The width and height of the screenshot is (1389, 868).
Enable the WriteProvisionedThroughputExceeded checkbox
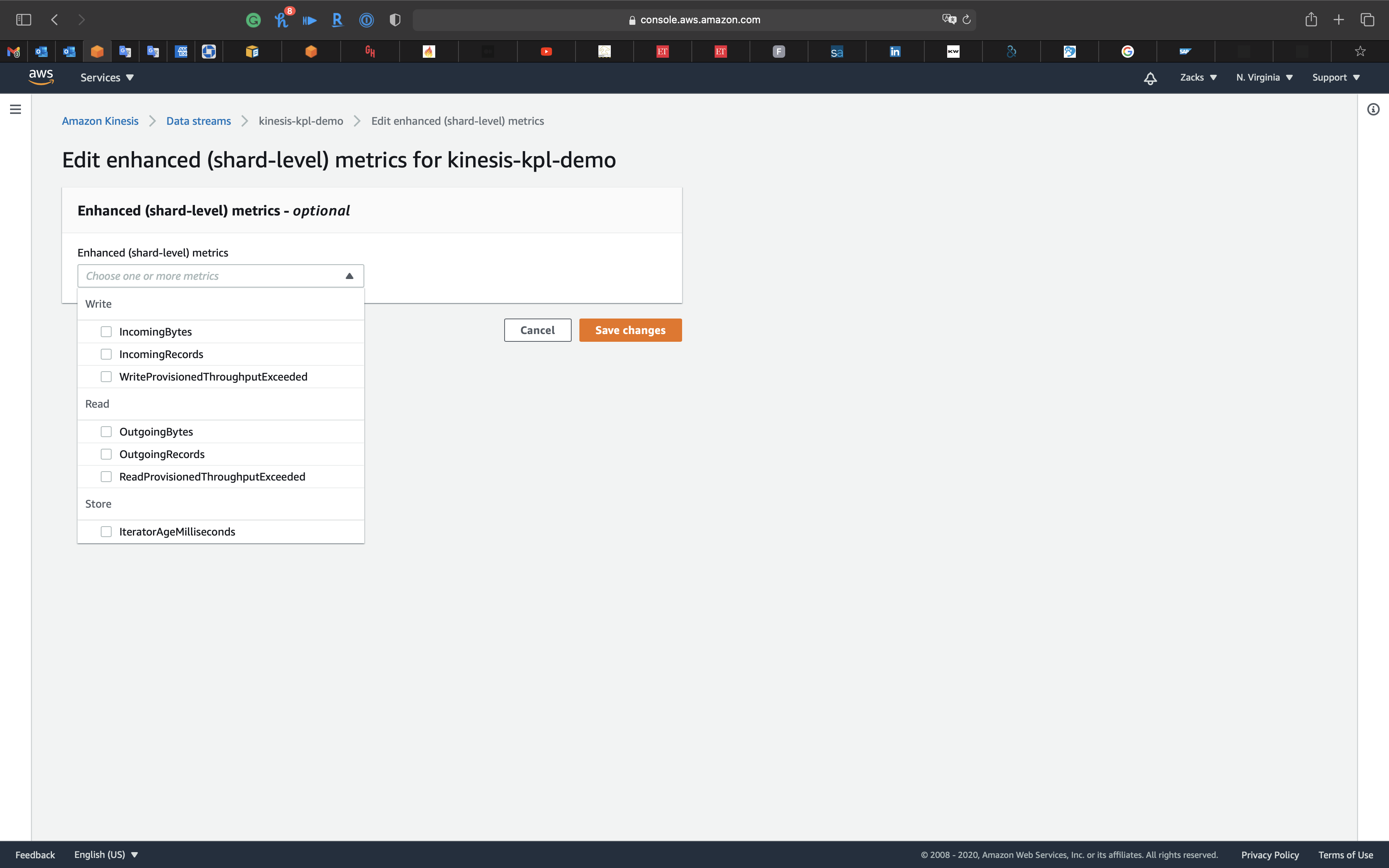point(106,377)
